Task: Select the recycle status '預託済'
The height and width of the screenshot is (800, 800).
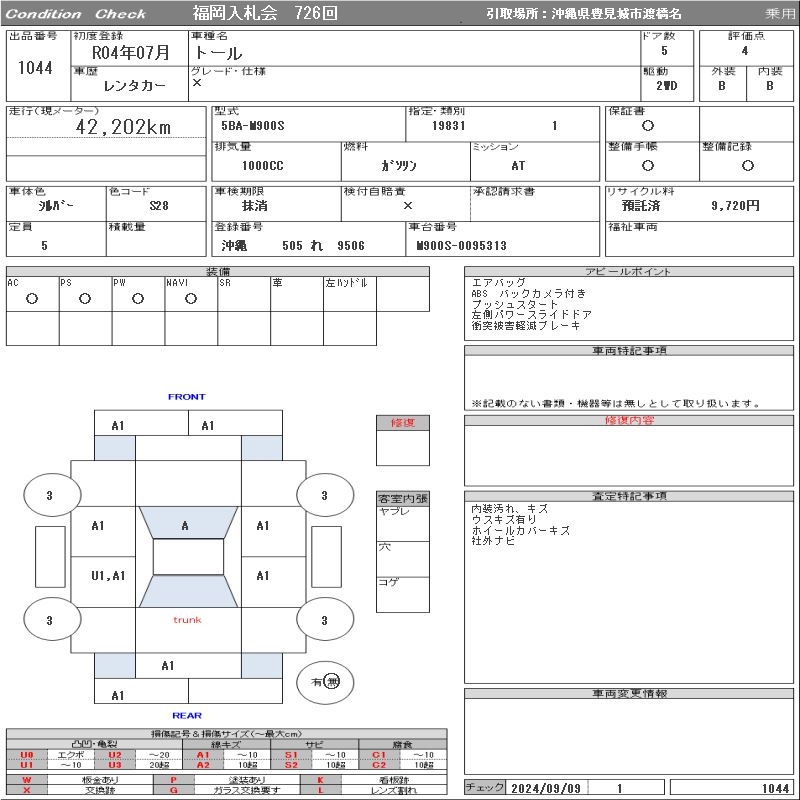Action: (x=641, y=206)
